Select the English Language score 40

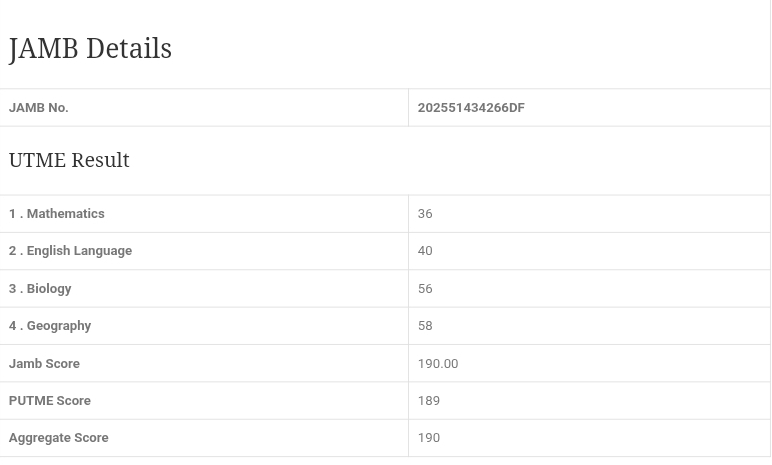(425, 251)
